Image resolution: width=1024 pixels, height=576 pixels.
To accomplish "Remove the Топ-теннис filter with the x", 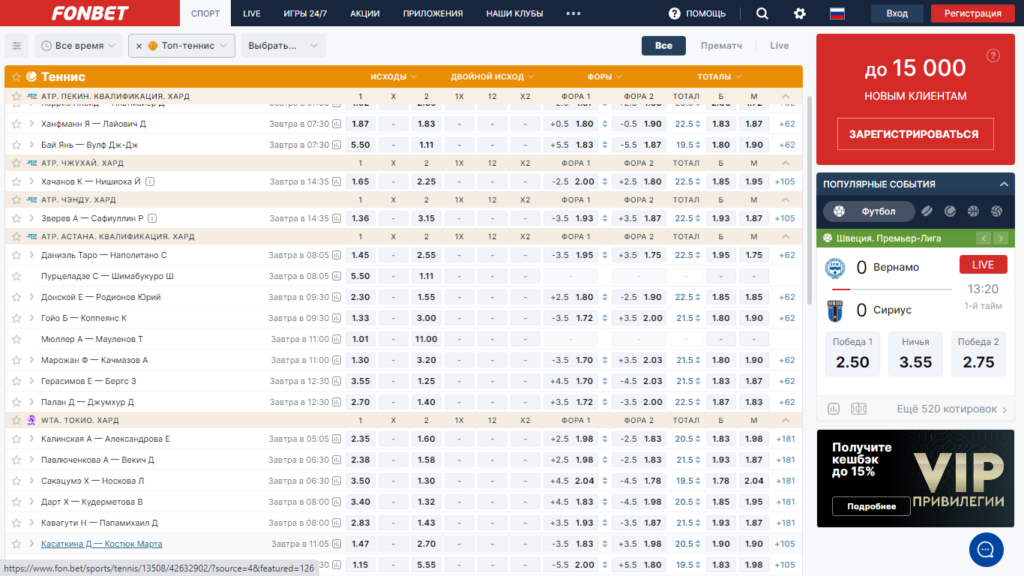I will pyautogui.click(x=138, y=46).
